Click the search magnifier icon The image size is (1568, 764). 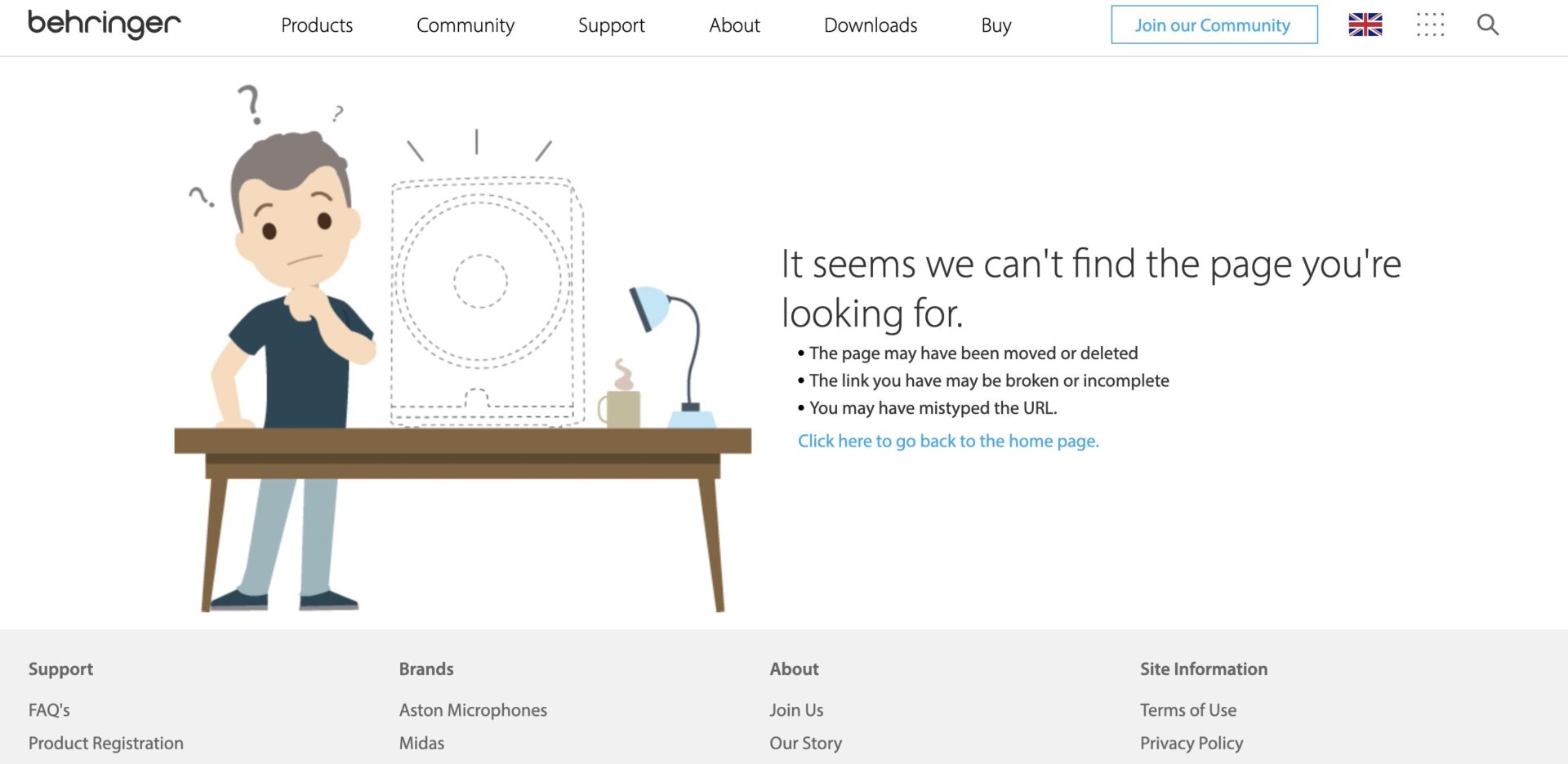[x=1487, y=25]
